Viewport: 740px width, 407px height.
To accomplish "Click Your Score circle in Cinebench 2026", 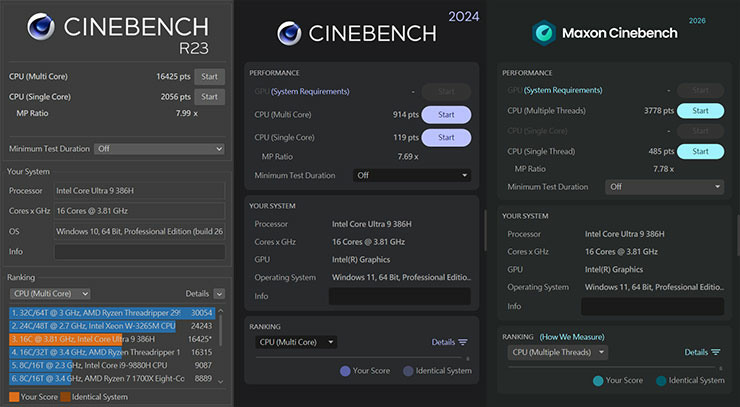I will (598, 381).
